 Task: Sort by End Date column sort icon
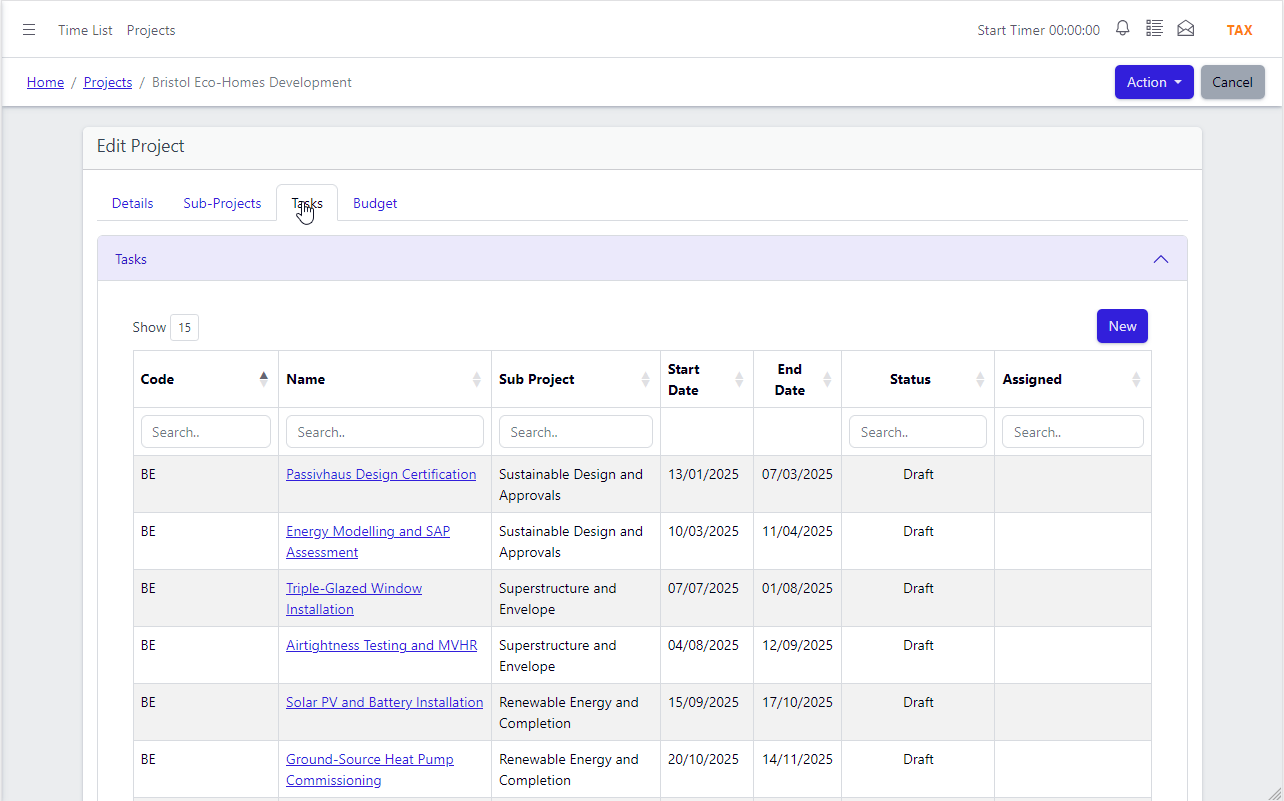click(827, 379)
